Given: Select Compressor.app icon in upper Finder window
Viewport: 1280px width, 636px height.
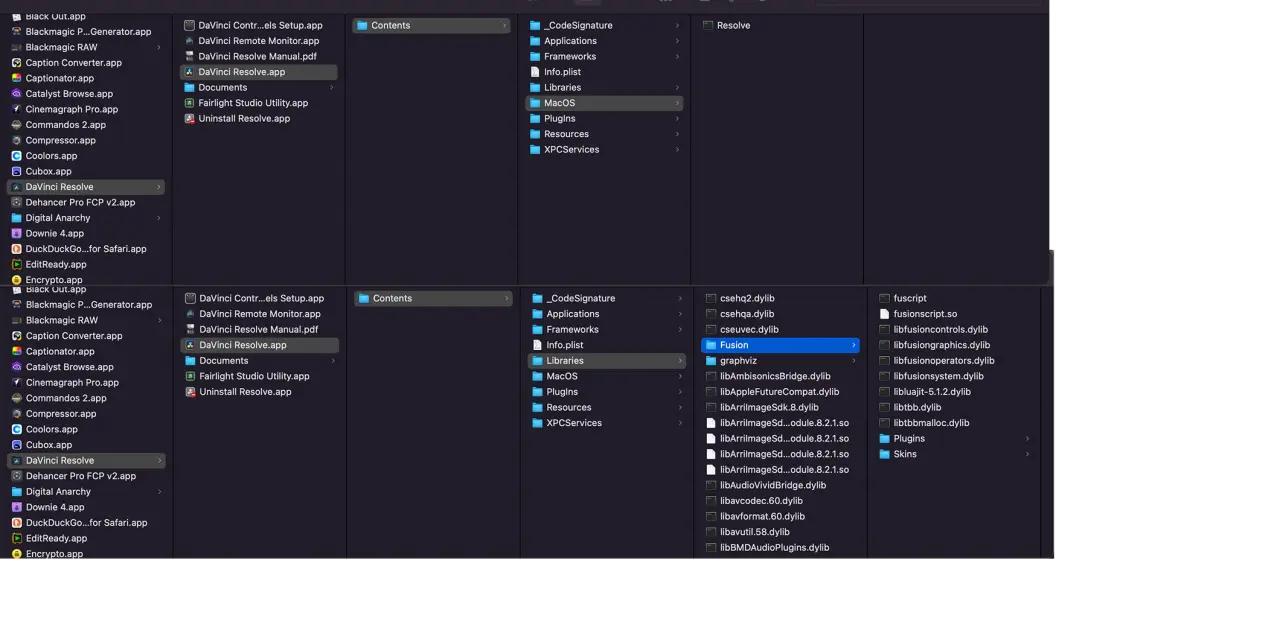Looking at the screenshot, I should (x=16, y=140).
